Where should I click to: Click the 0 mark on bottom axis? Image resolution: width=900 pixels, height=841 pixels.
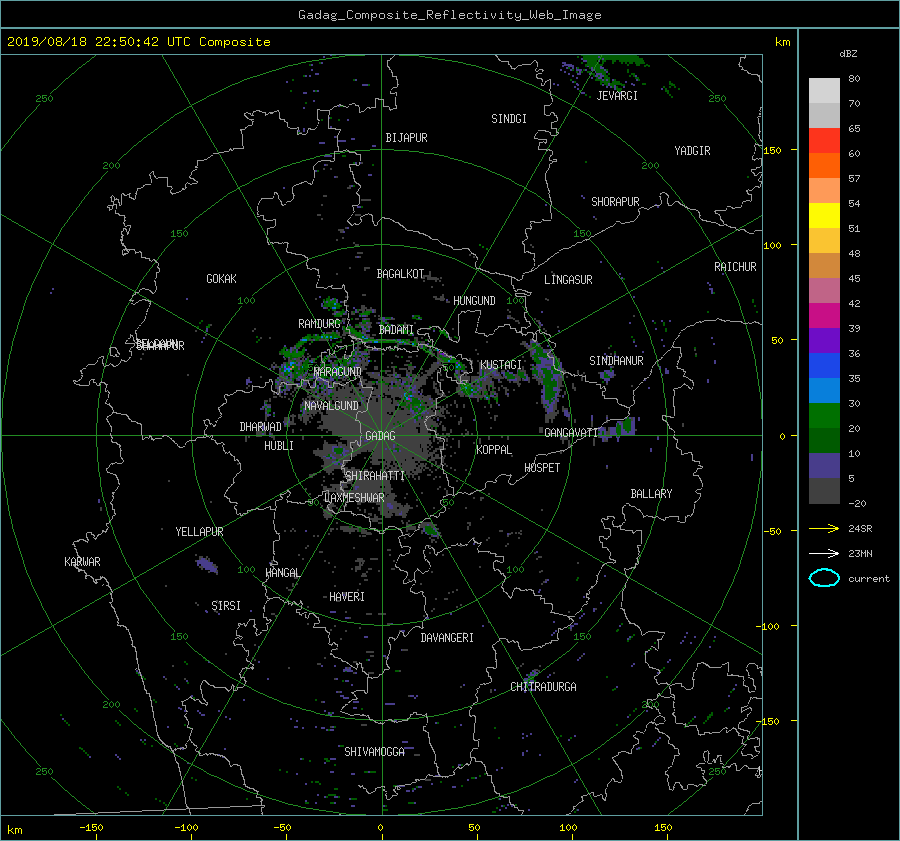(380, 828)
